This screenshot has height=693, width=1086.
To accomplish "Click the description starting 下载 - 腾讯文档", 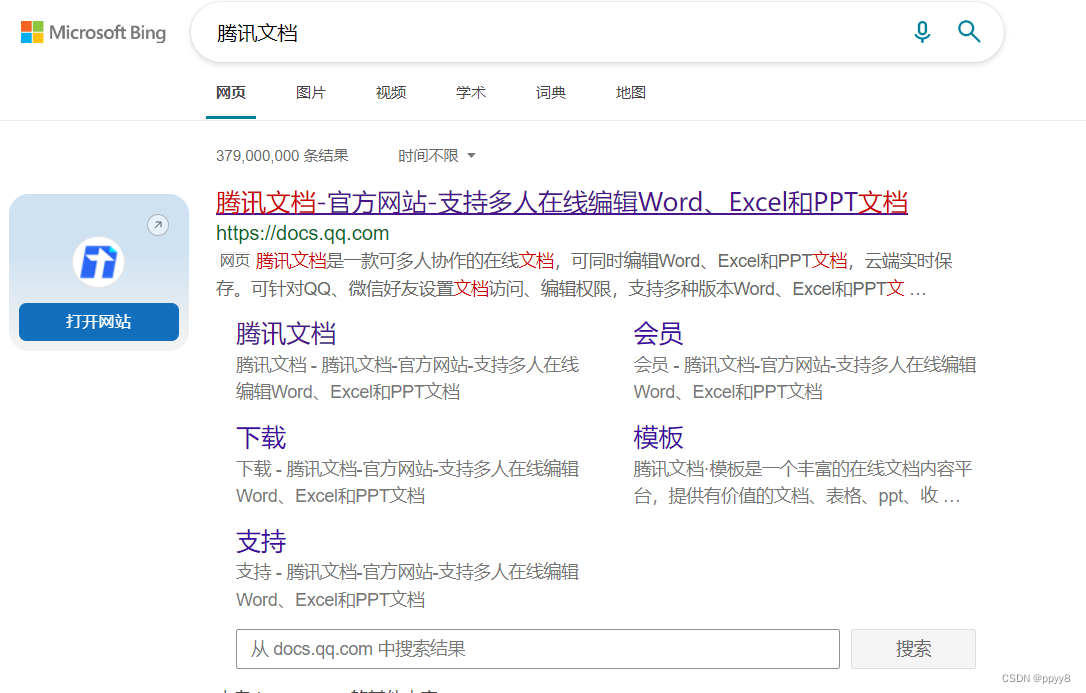I will coord(407,483).
